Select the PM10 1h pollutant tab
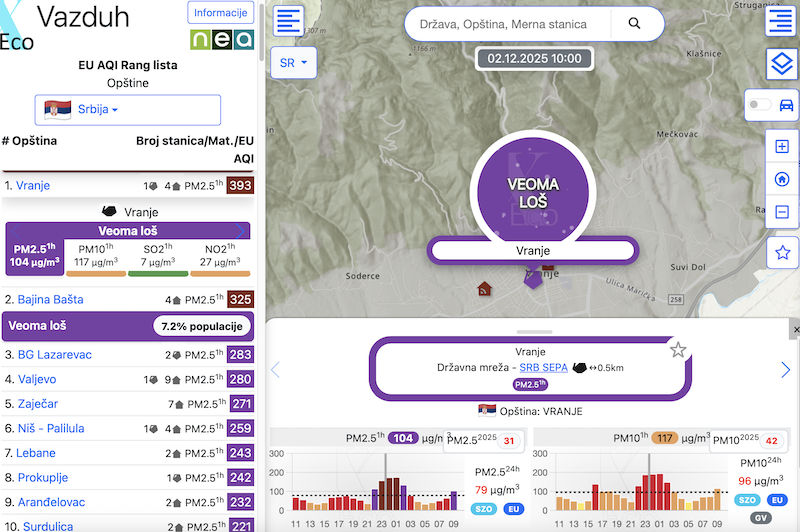This screenshot has width=800, height=532. point(97,256)
